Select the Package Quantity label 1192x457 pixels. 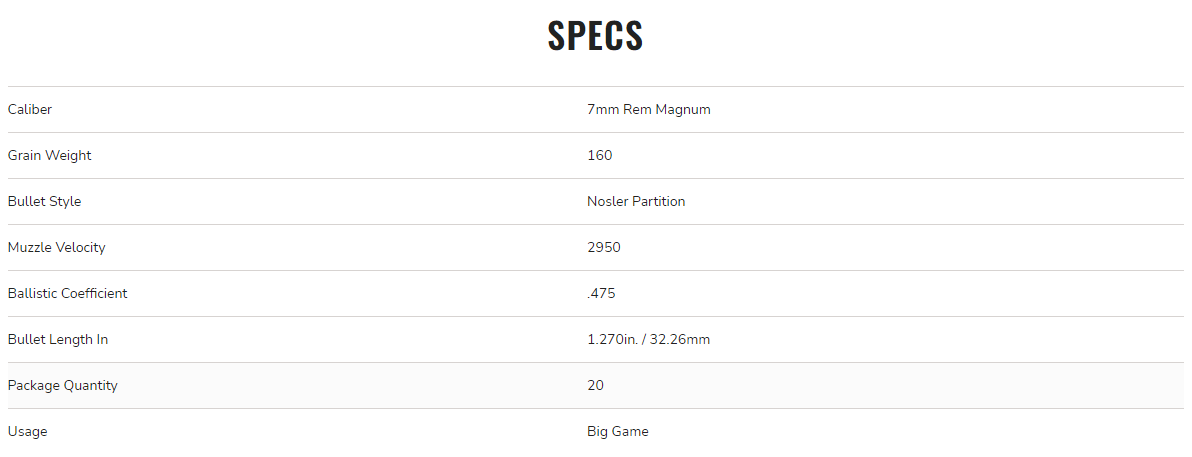pos(62,386)
